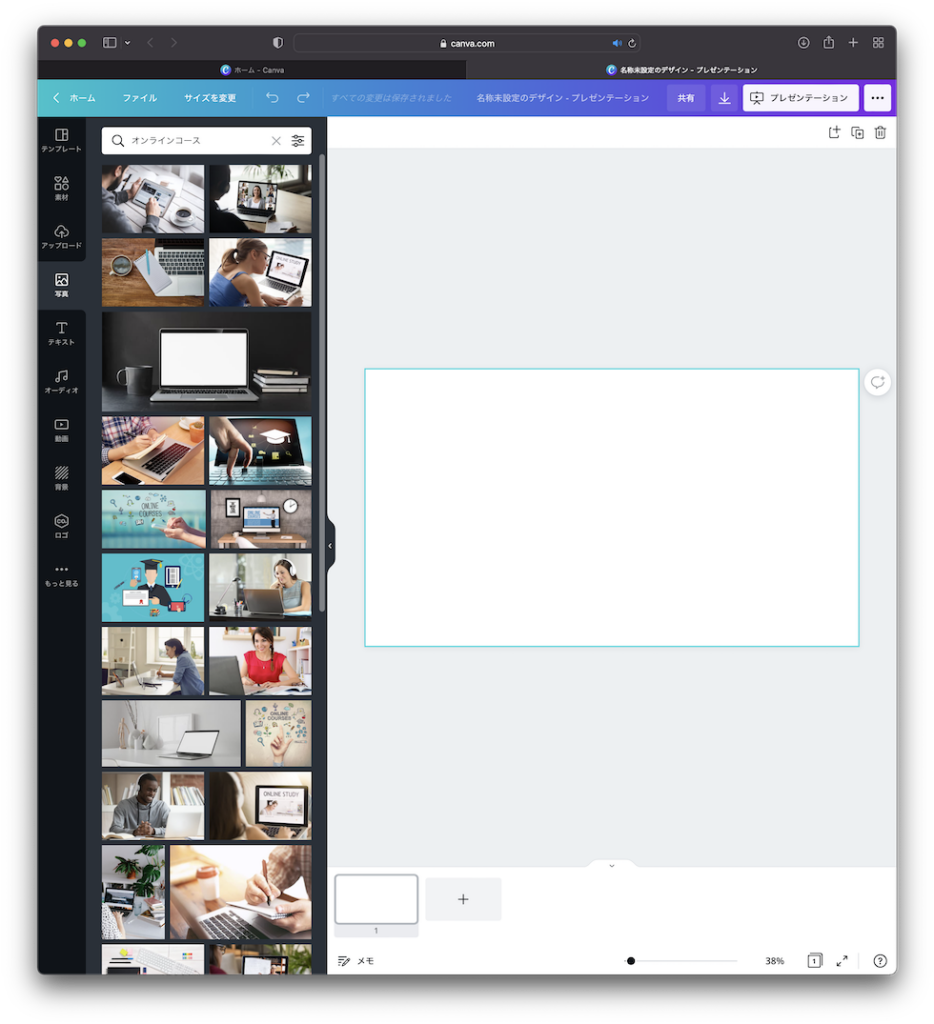Open search filter options icon
This screenshot has width=934, height=1024.
[x=298, y=141]
